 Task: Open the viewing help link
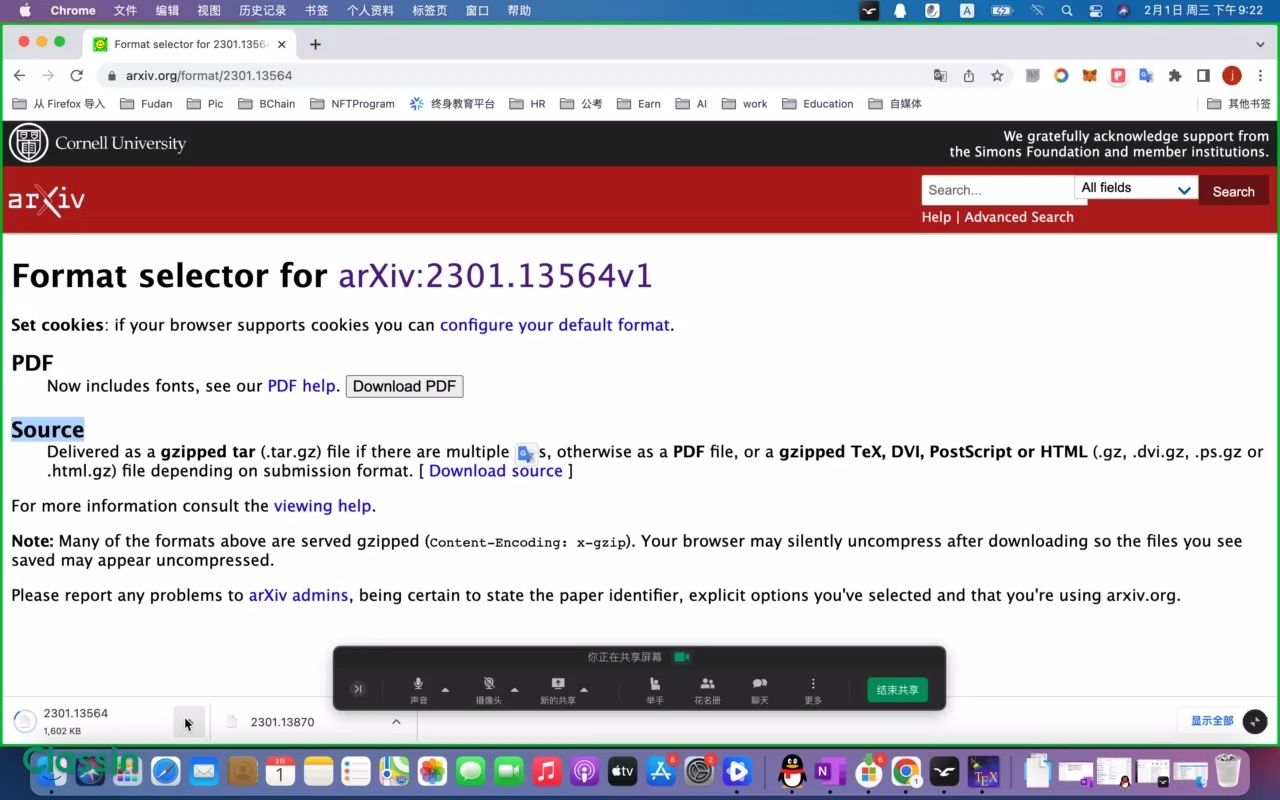tap(323, 506)
